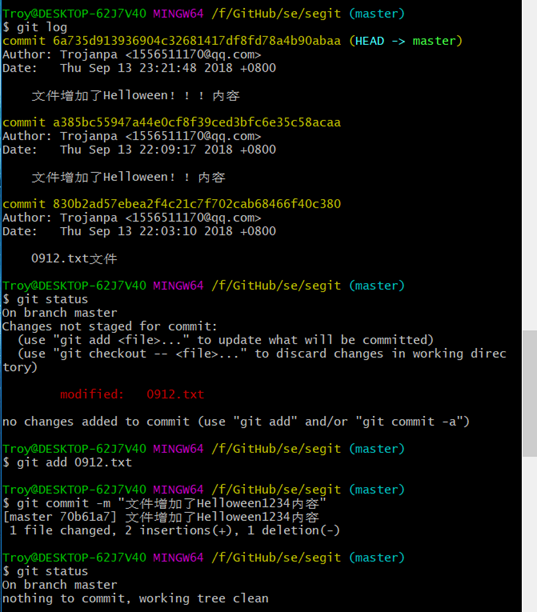This screenshot has width=537, height=612.
Task: Click red 'modified: 0912.txt' line
Action: pos(132,395)
